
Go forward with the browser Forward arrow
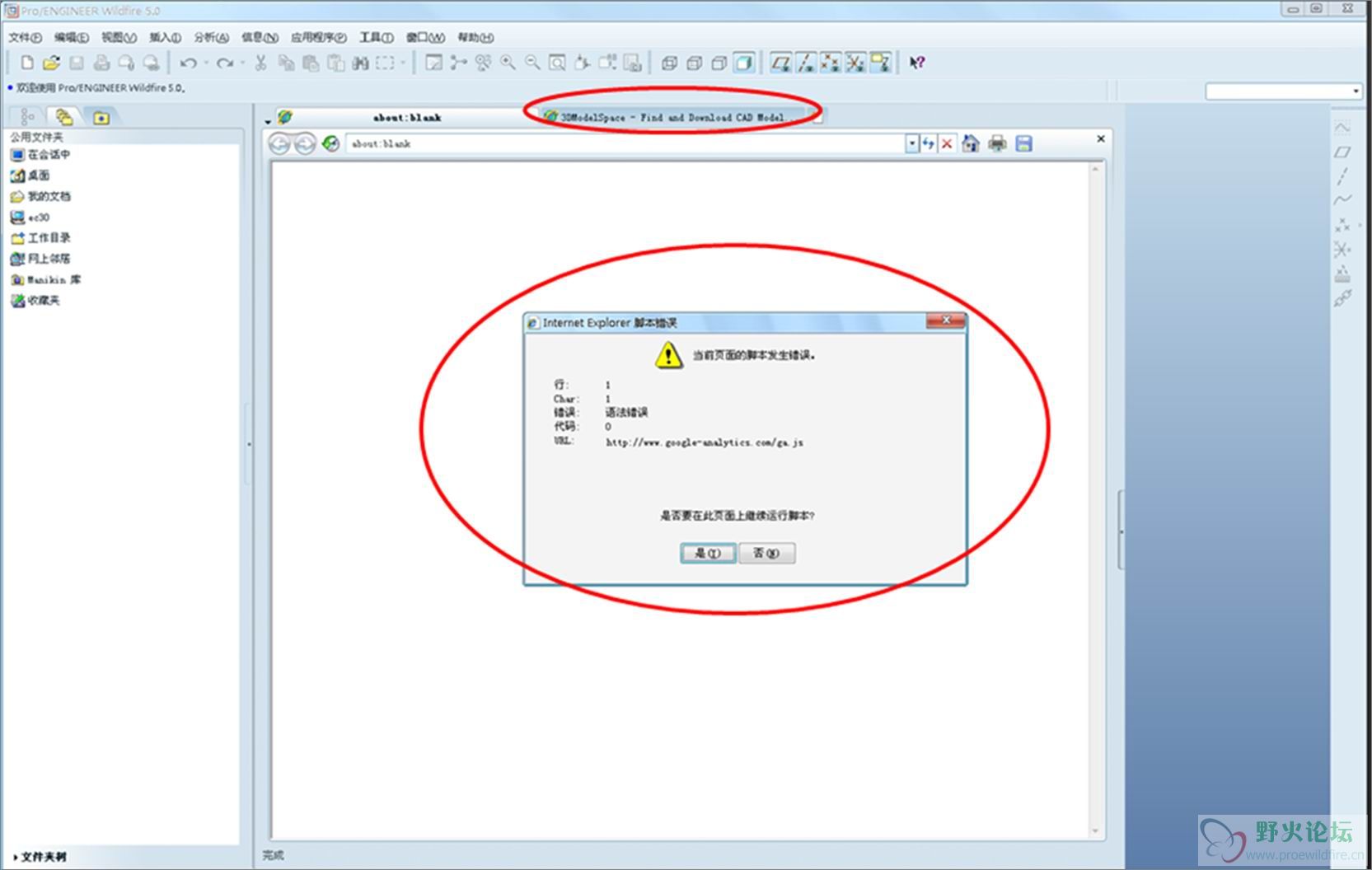pos(305,144)
